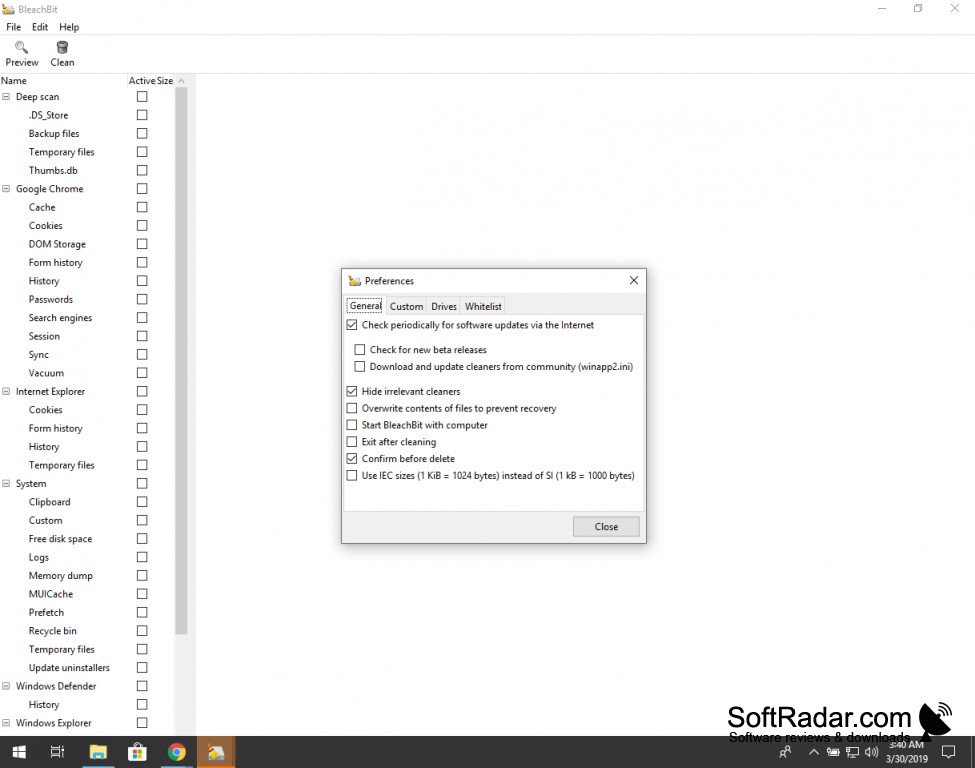Select the Update uninstallers item
Image resolution: width=975 pixels, height=768 pixels.
point(69,668)
